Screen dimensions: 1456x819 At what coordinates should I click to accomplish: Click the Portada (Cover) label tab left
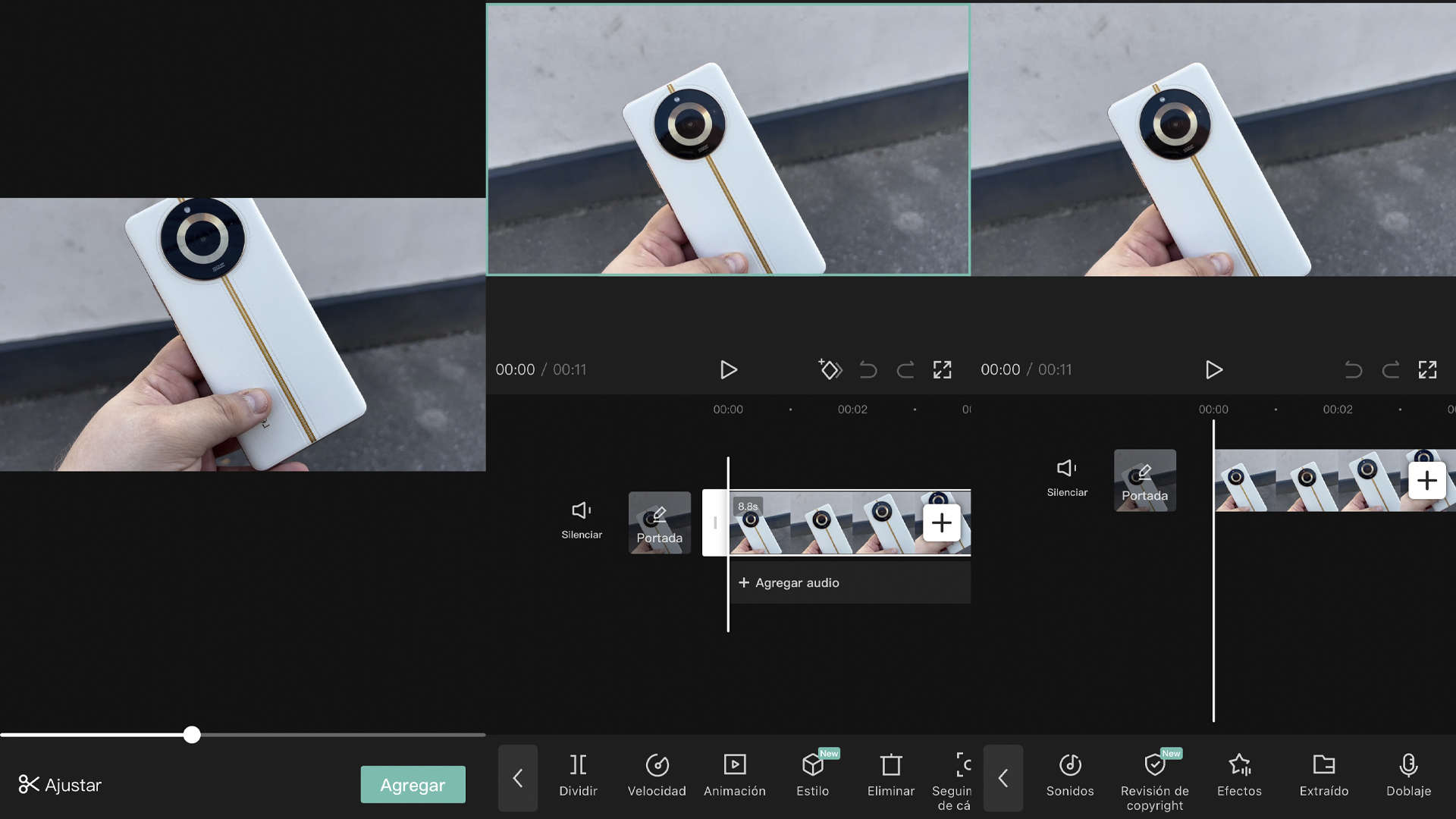click(x=659, y=522)
